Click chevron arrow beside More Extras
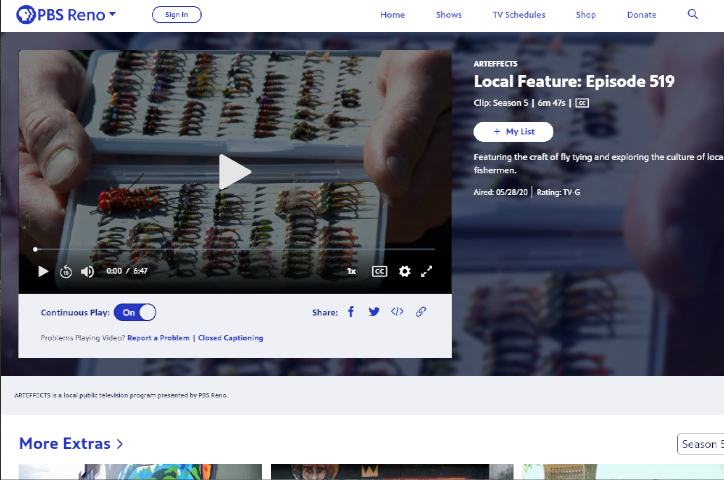The height and width of the screenshot is (480, 724). click(120, 444)
